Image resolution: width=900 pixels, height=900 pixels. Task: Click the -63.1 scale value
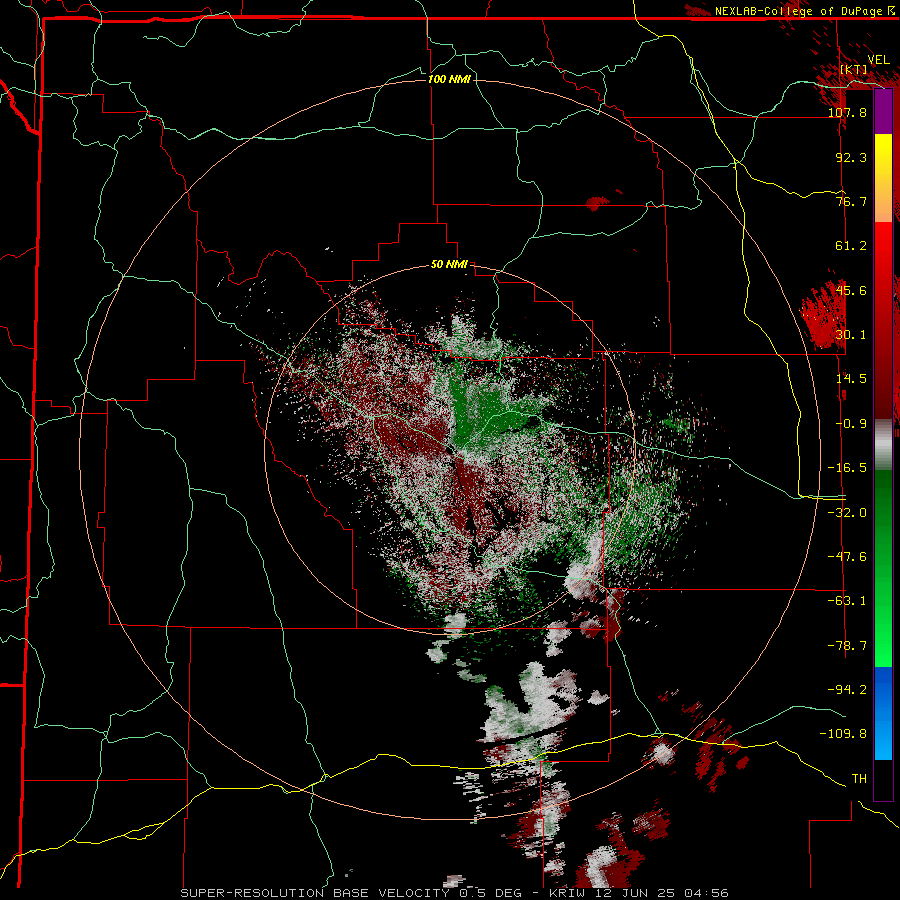(x=847, y=601)
